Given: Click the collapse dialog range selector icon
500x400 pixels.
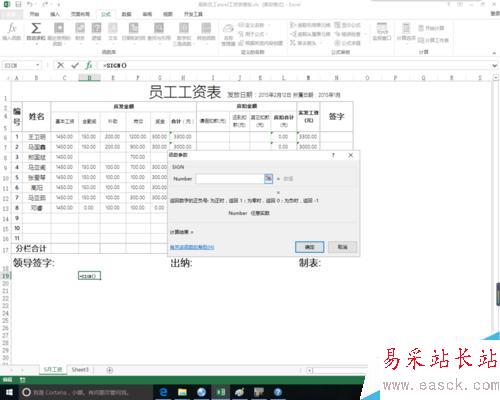Looking at the screenshot, I should 268,179.
